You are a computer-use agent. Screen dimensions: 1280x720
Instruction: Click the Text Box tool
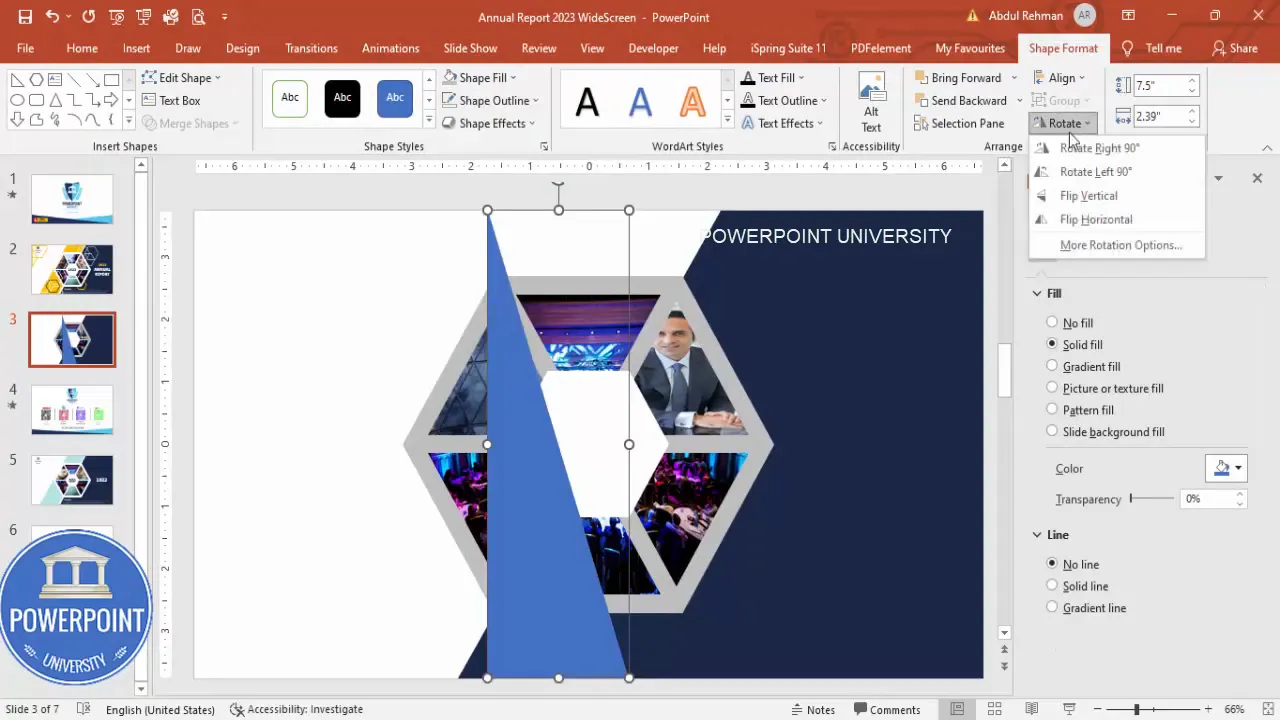[171, 100]
